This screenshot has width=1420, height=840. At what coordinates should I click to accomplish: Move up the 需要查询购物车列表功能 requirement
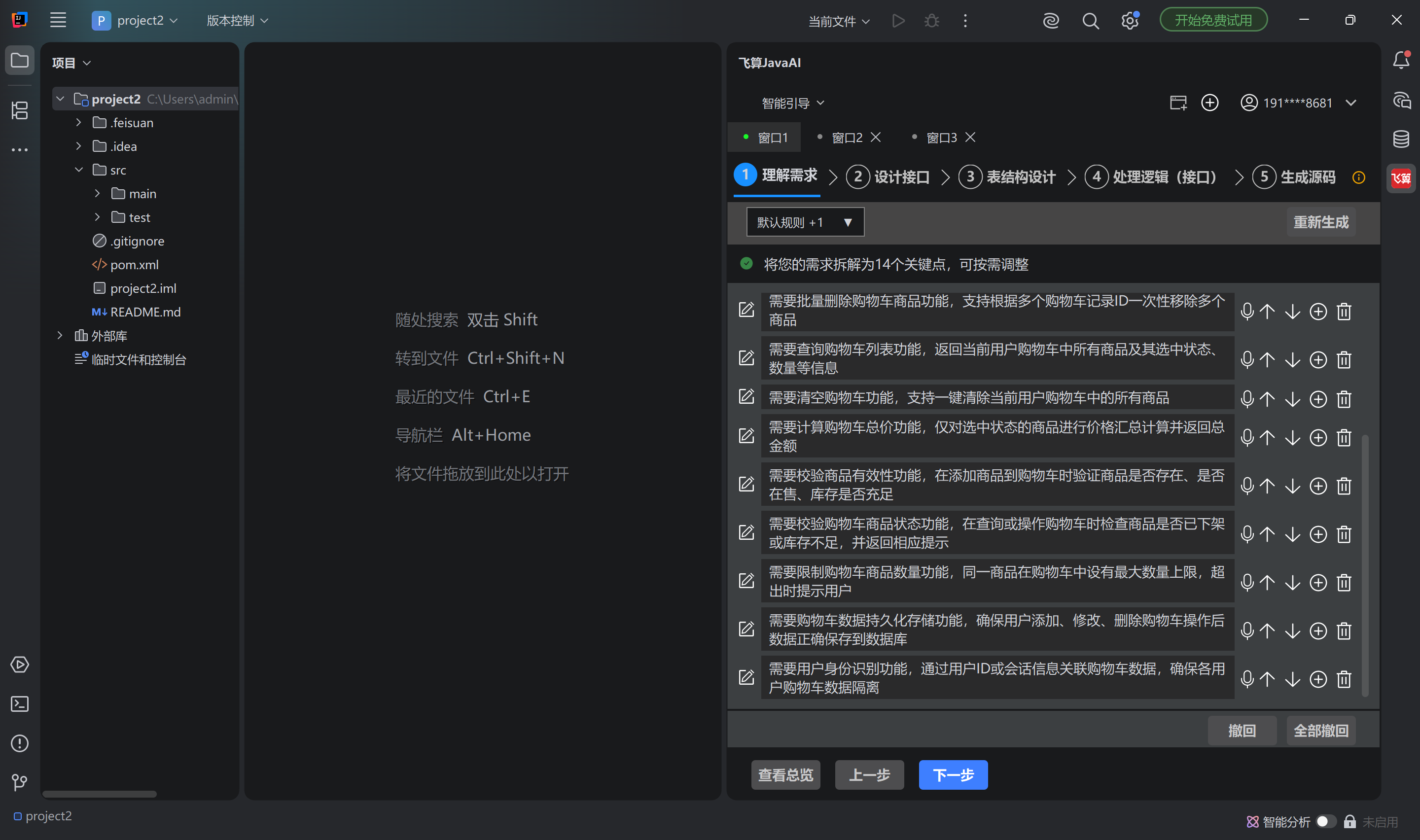pyautogui.click(x=1267, y=359)
